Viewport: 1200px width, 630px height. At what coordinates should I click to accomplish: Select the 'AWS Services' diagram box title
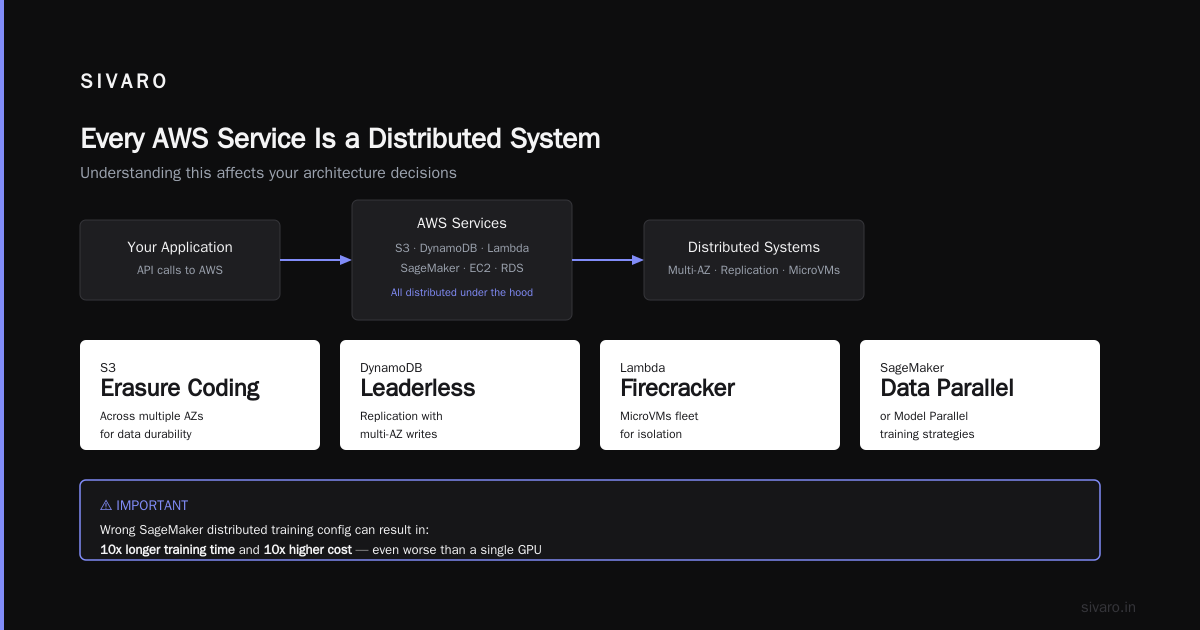tap(462, 223)
